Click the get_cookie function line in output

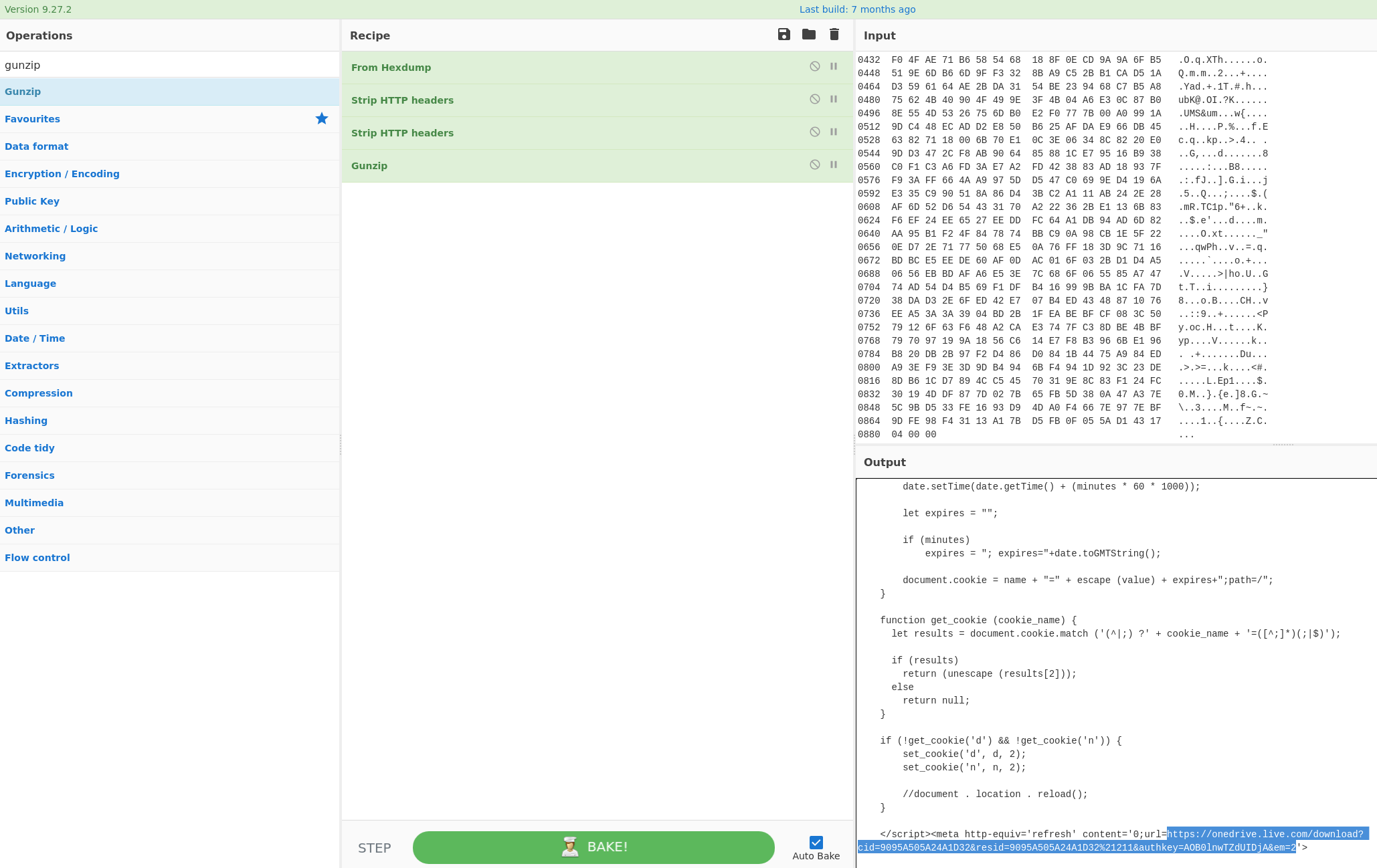click(978, 621)
